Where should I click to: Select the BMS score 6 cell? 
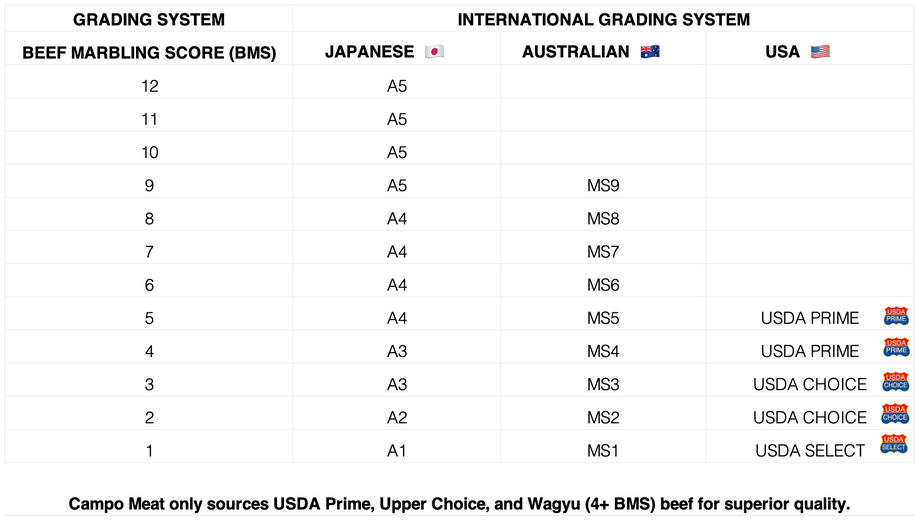(x=149, y=285)
